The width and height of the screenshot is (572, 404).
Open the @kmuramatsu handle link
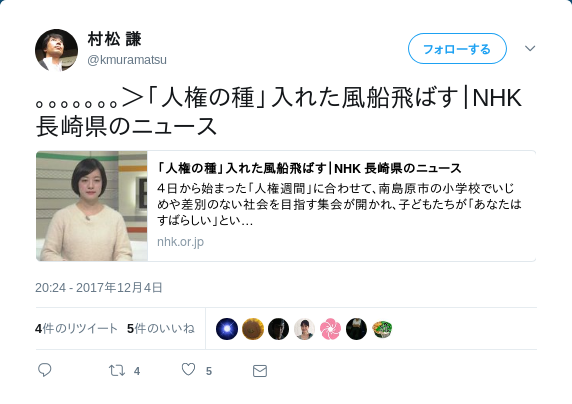point(127,60)
